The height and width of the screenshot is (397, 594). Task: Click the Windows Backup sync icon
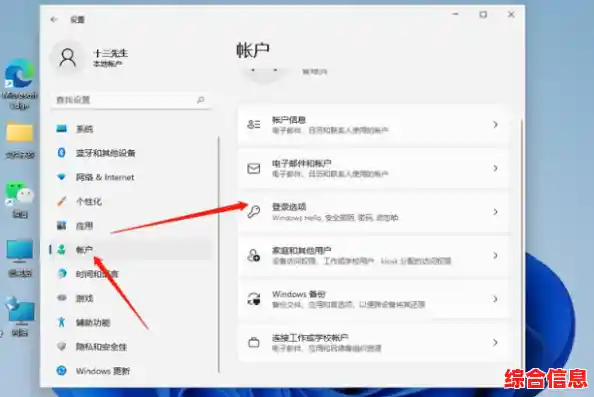(253, 299)
